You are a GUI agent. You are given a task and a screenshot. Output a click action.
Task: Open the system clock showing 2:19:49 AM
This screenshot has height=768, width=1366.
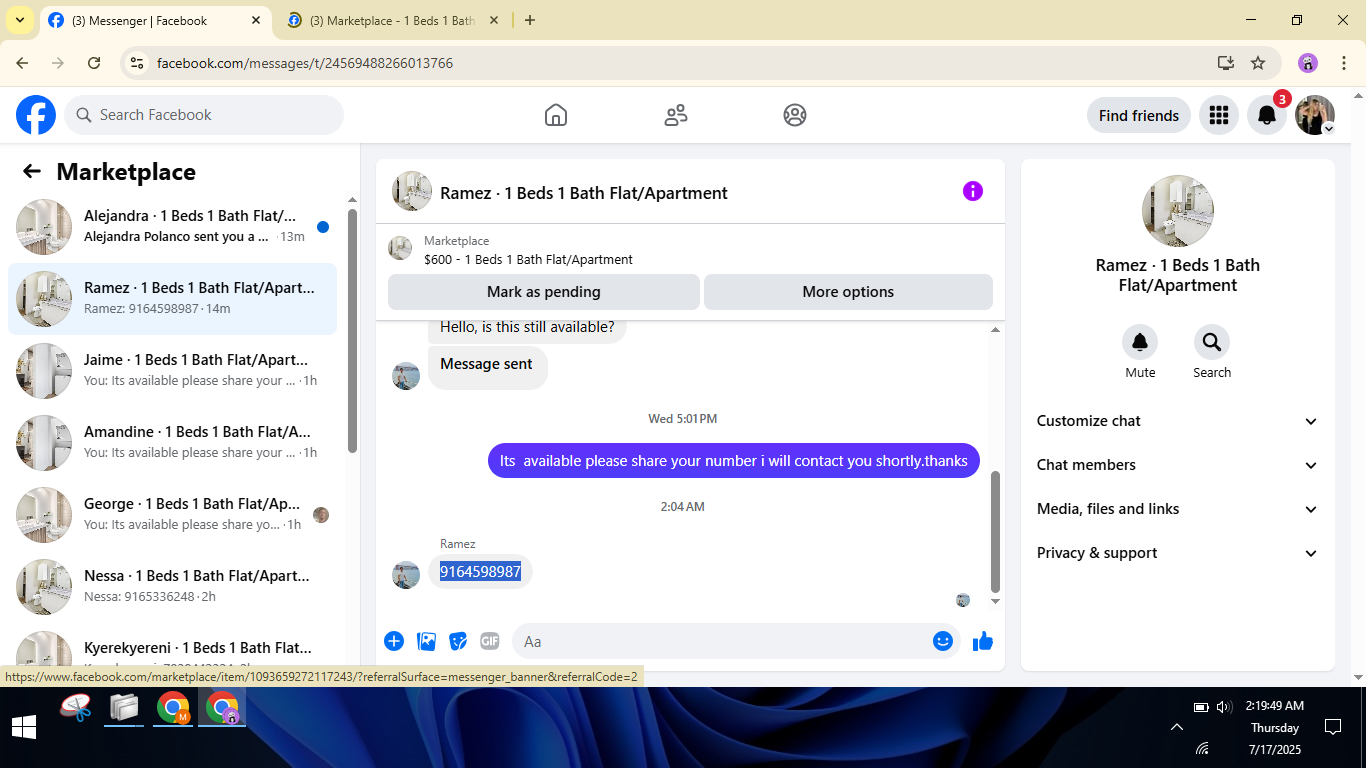(x=1275, y=706)
